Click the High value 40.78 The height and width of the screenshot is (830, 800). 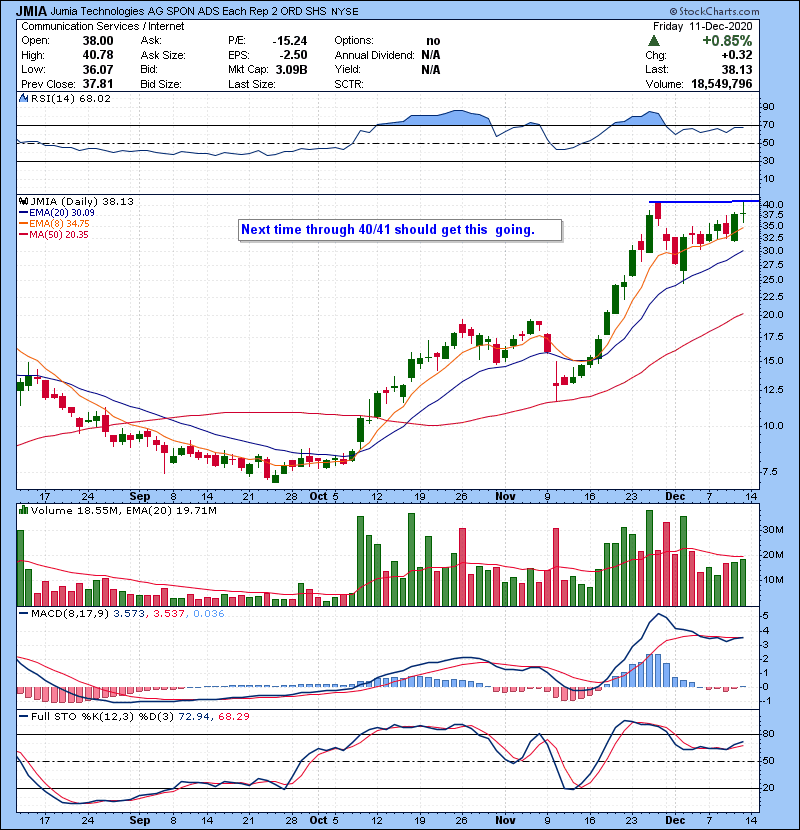point(98,55)
